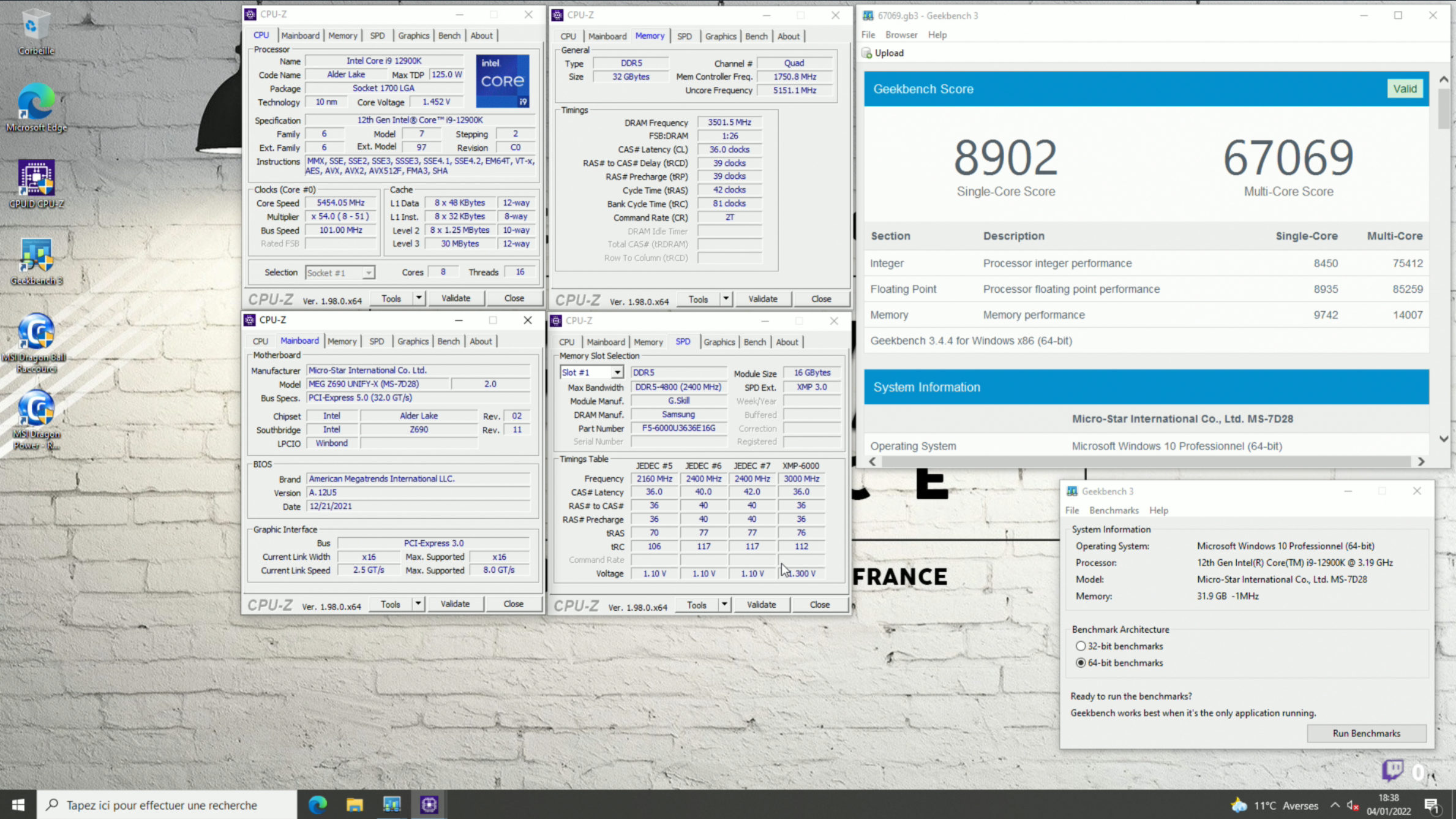The width and height of the screenshot is (1456, 819).
Task: Click the Part Number F5-6000U3636E16G
Action: pos(678,428)
